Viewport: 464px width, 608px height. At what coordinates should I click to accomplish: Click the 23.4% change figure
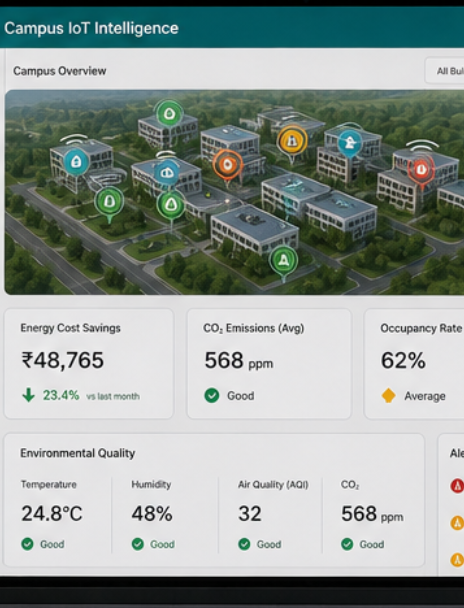61,395
